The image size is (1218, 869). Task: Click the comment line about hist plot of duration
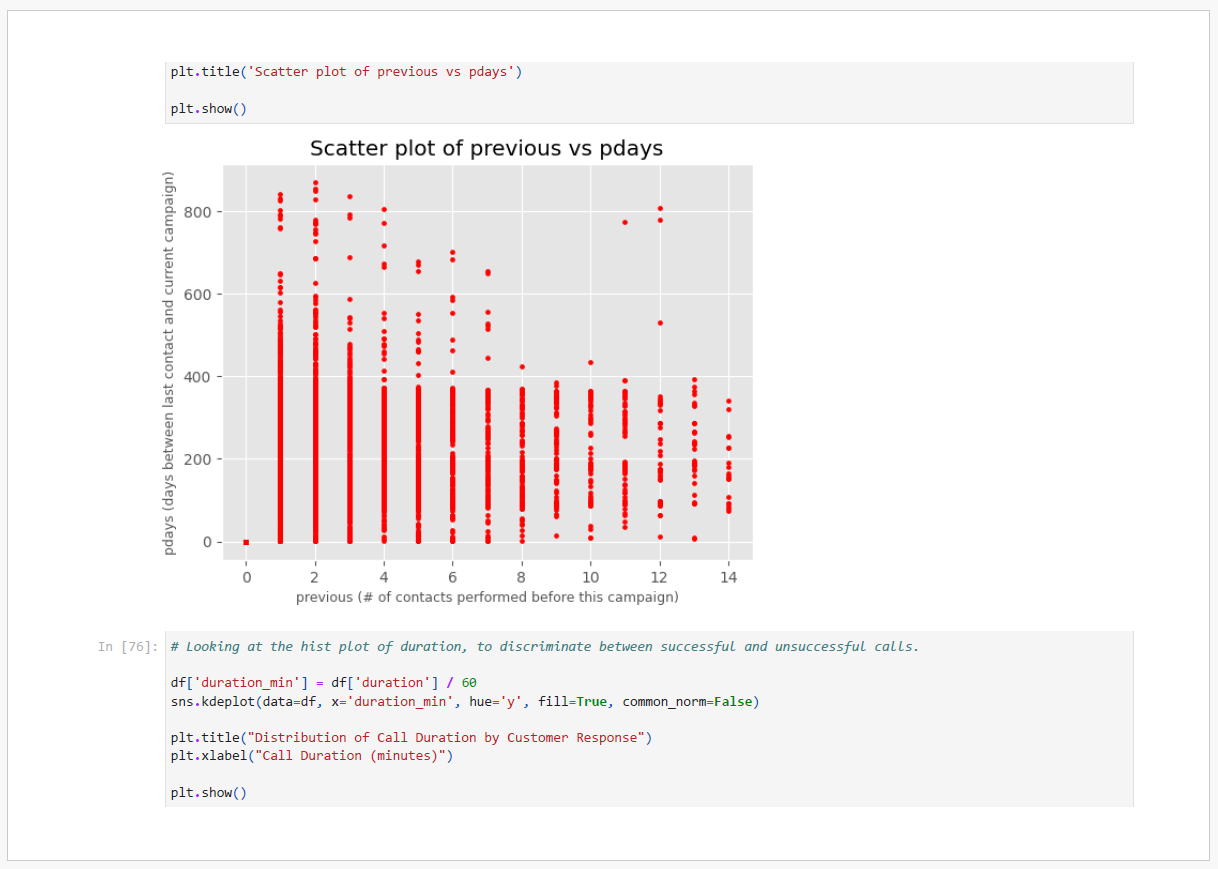coord(544,647)
